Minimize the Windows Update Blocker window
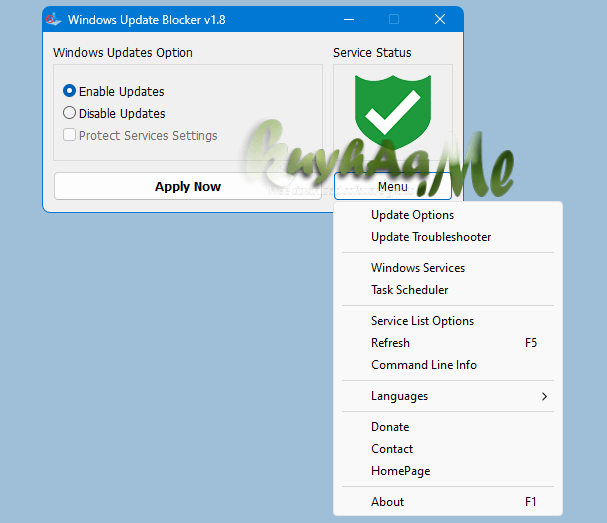This screenshot has height=523, width=607. pos(349,19)
